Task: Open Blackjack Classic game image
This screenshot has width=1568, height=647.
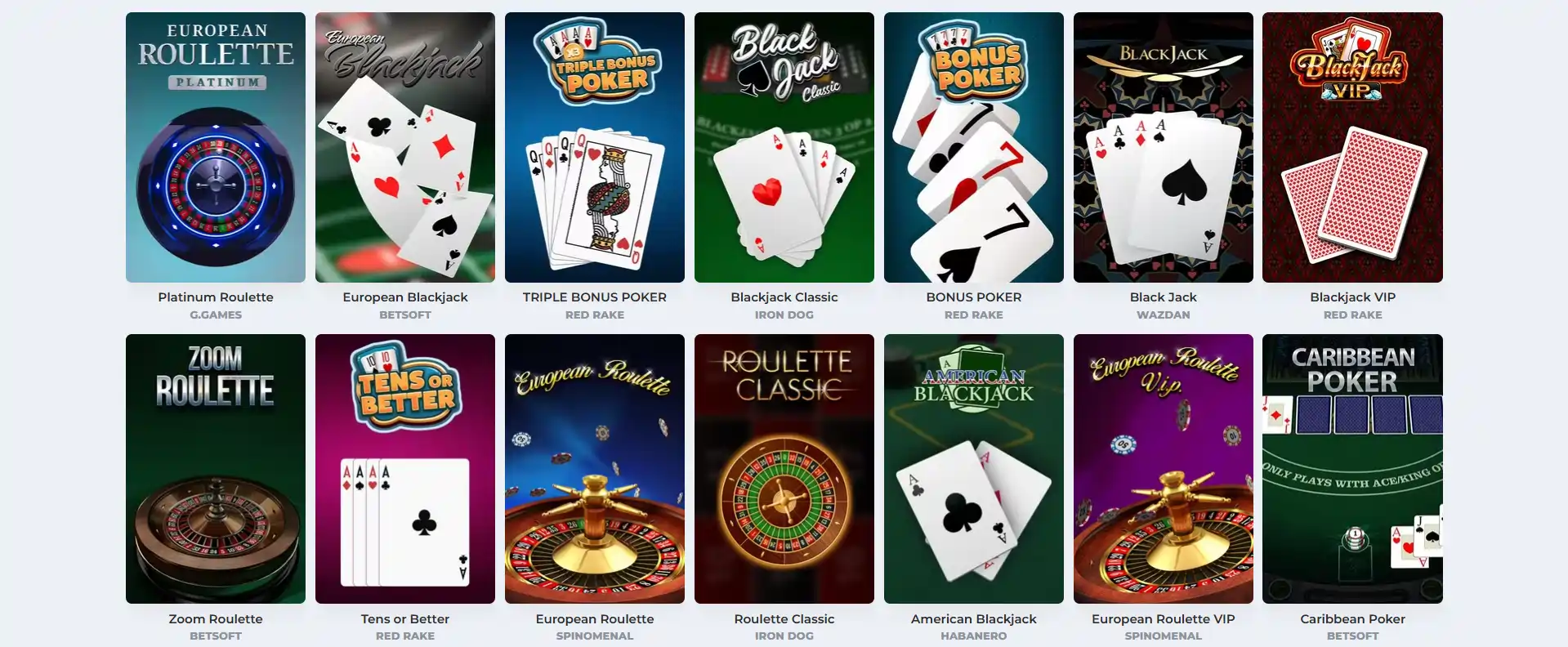Action: 784,147
